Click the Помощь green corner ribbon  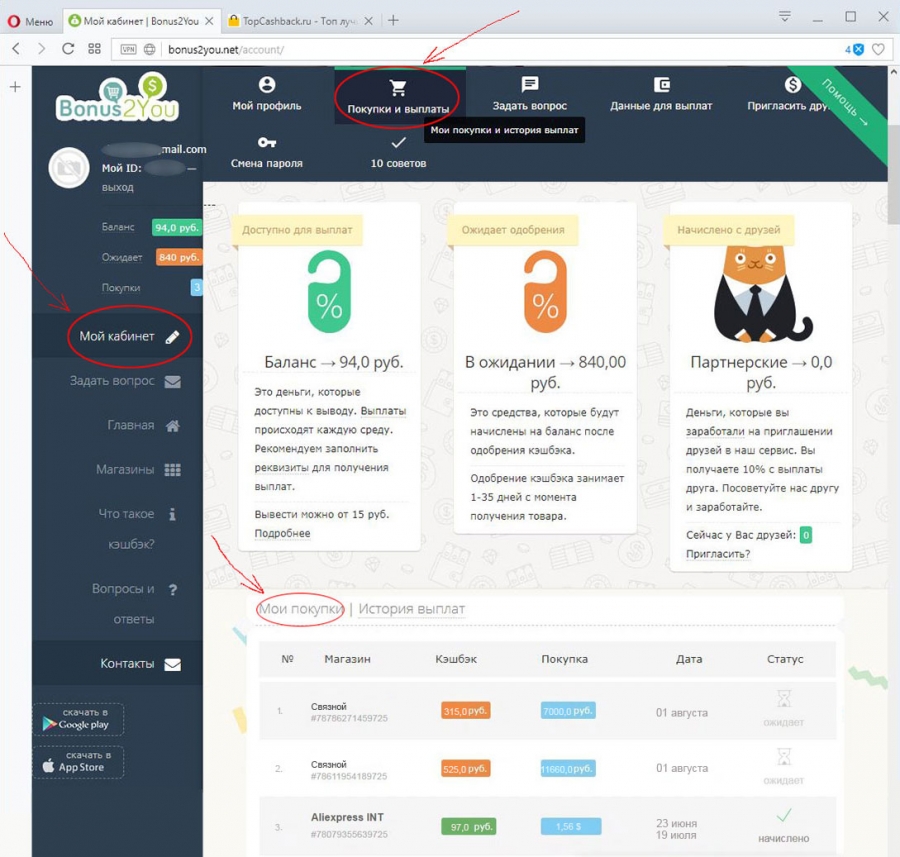coord(845,103)
